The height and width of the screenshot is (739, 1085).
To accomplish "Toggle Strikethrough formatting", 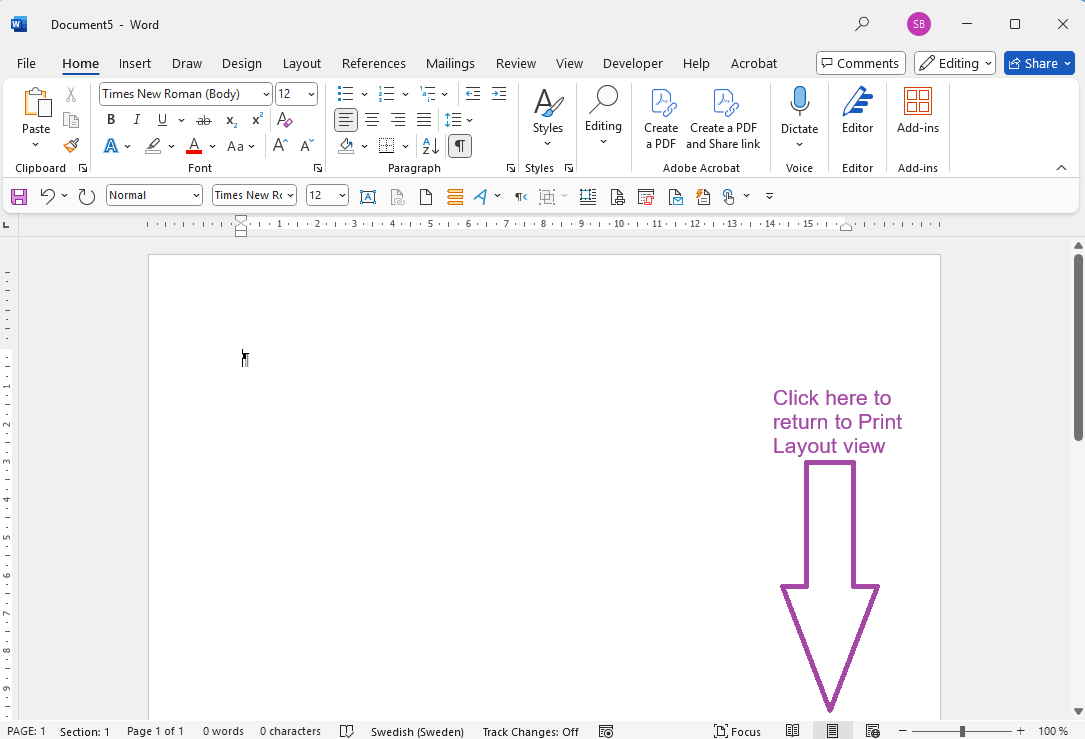I will click(203, 120).
